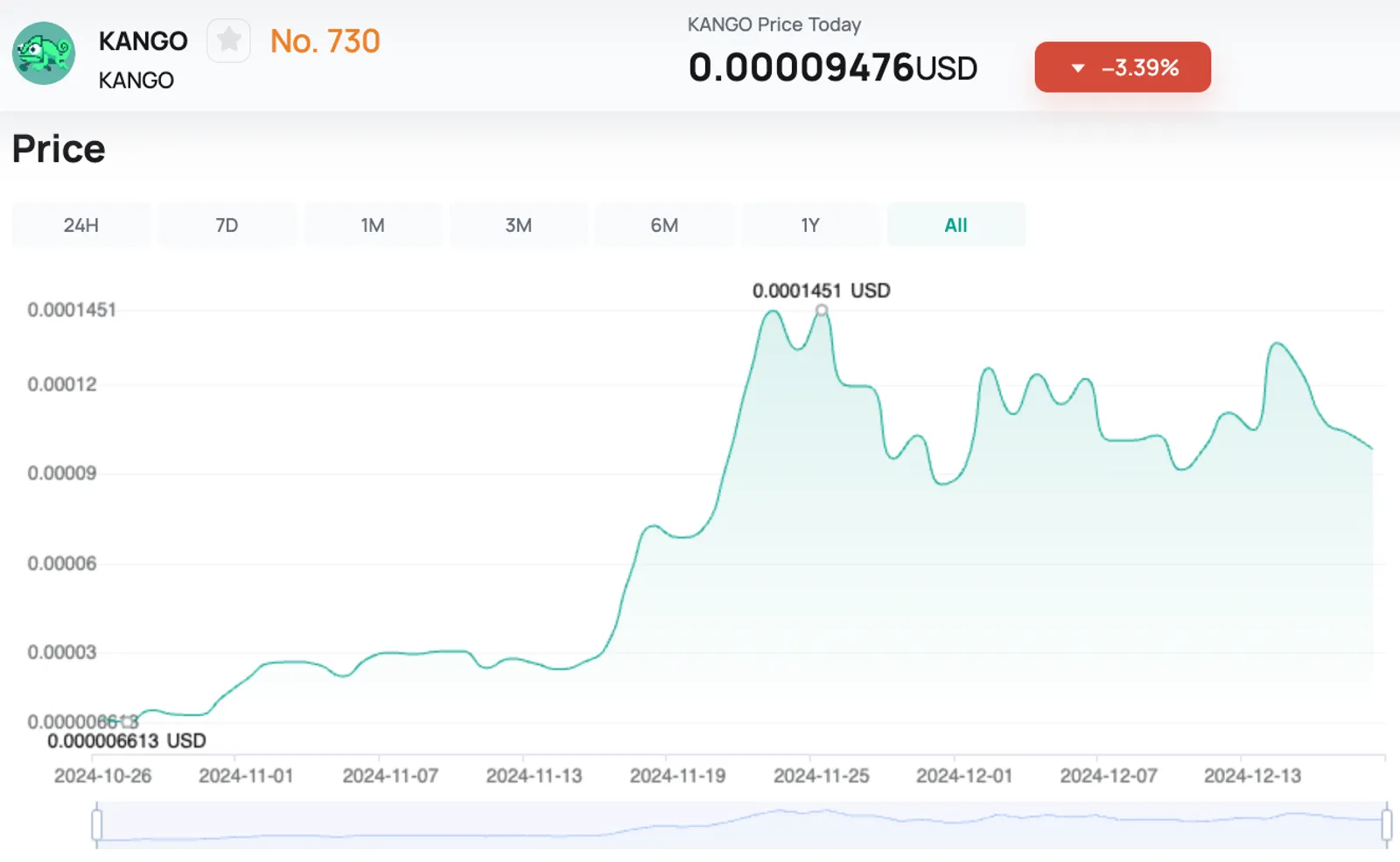Click the 2024-11-01 date axis label

click(246, 775)
